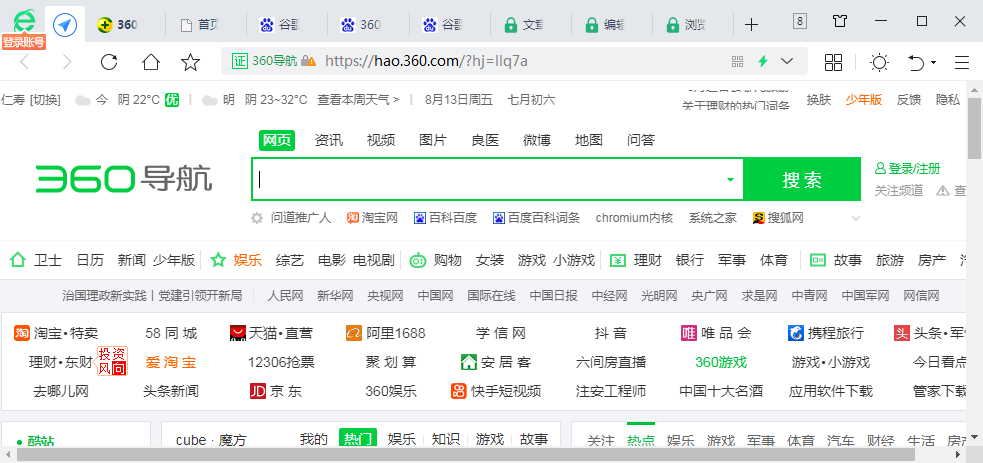Click the 360 browser logo icon
Screen dimensions: 983x463
pos(24,21)
